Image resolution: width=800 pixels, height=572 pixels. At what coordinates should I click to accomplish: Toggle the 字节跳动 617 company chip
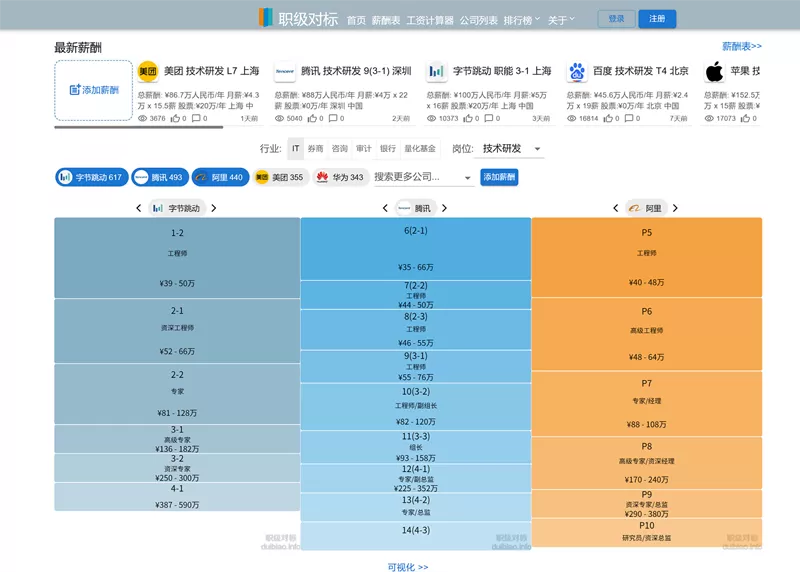pos(92,177)
